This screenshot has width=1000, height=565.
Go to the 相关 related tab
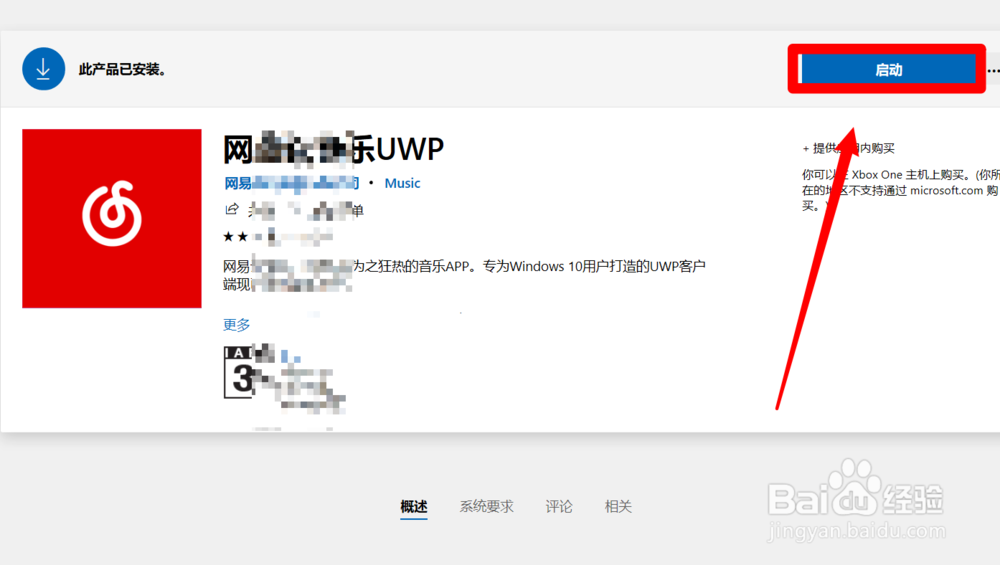coord(618,507)
